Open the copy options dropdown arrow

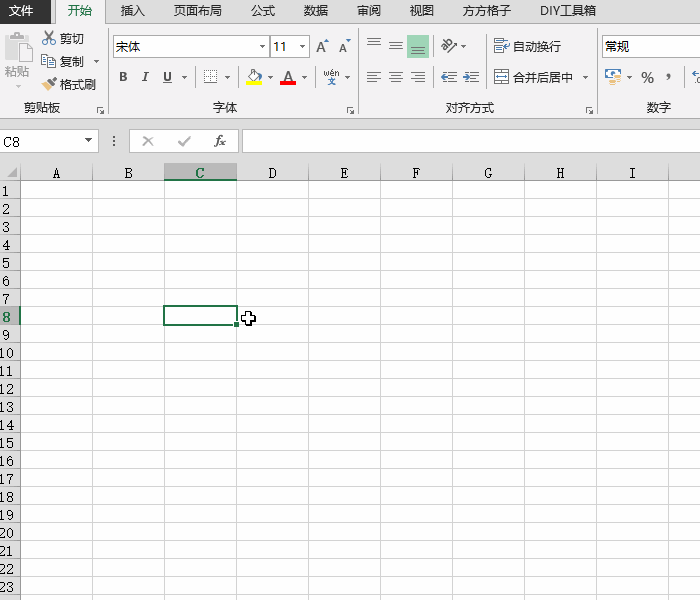96,61
